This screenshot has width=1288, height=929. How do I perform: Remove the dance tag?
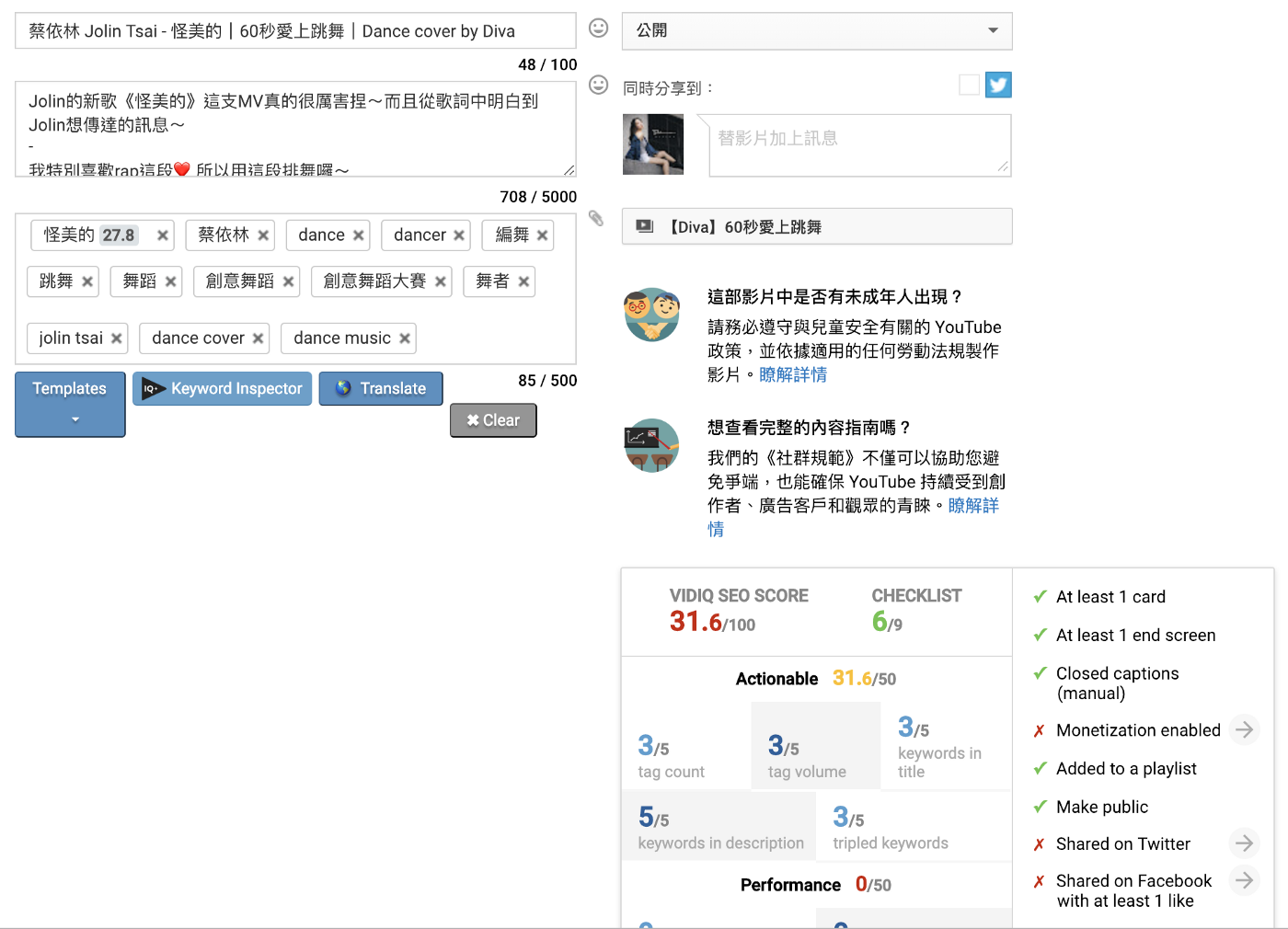tap(359, 235)
